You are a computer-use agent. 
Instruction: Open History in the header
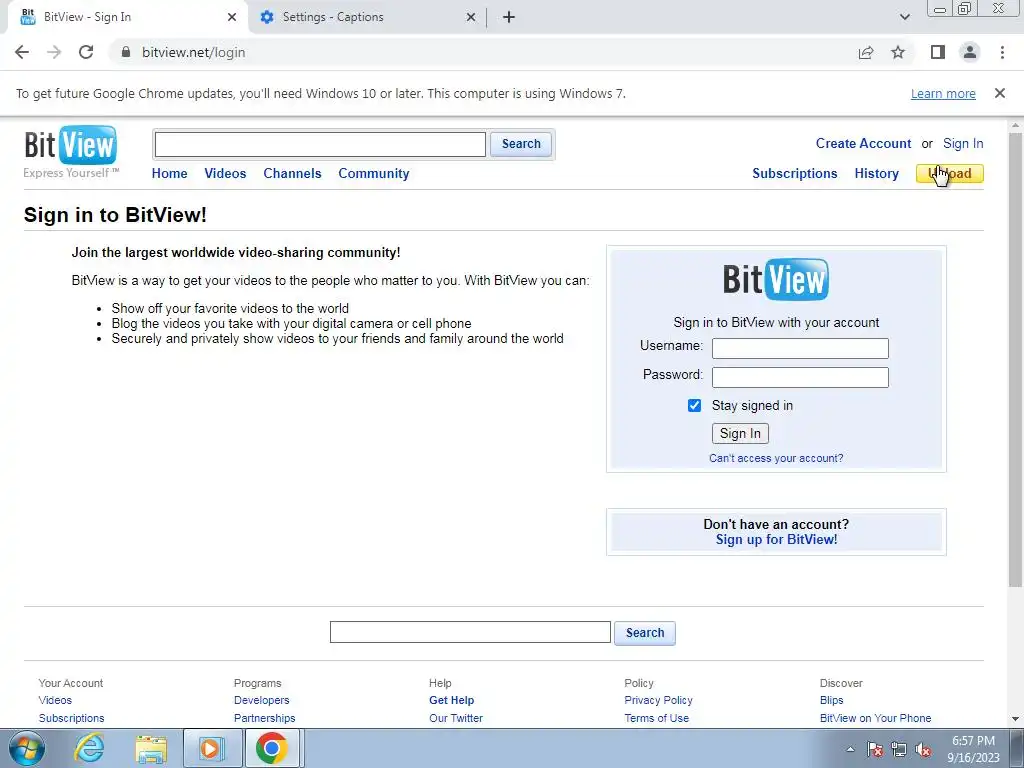pos(876,173)
